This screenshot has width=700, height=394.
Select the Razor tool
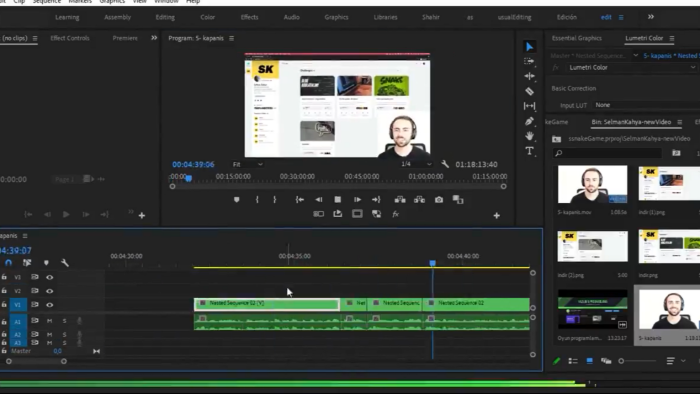tap(529, 91)
